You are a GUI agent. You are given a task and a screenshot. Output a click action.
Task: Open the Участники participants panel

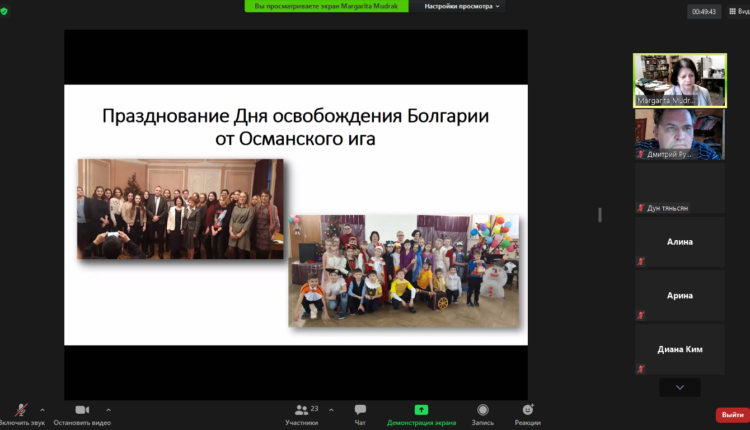pos(302,414)
